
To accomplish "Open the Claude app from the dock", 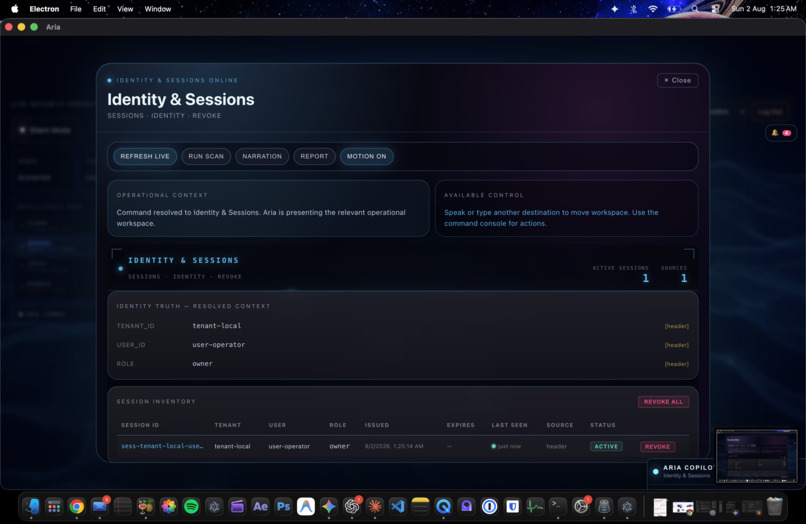I will click(x=375, y=507).
